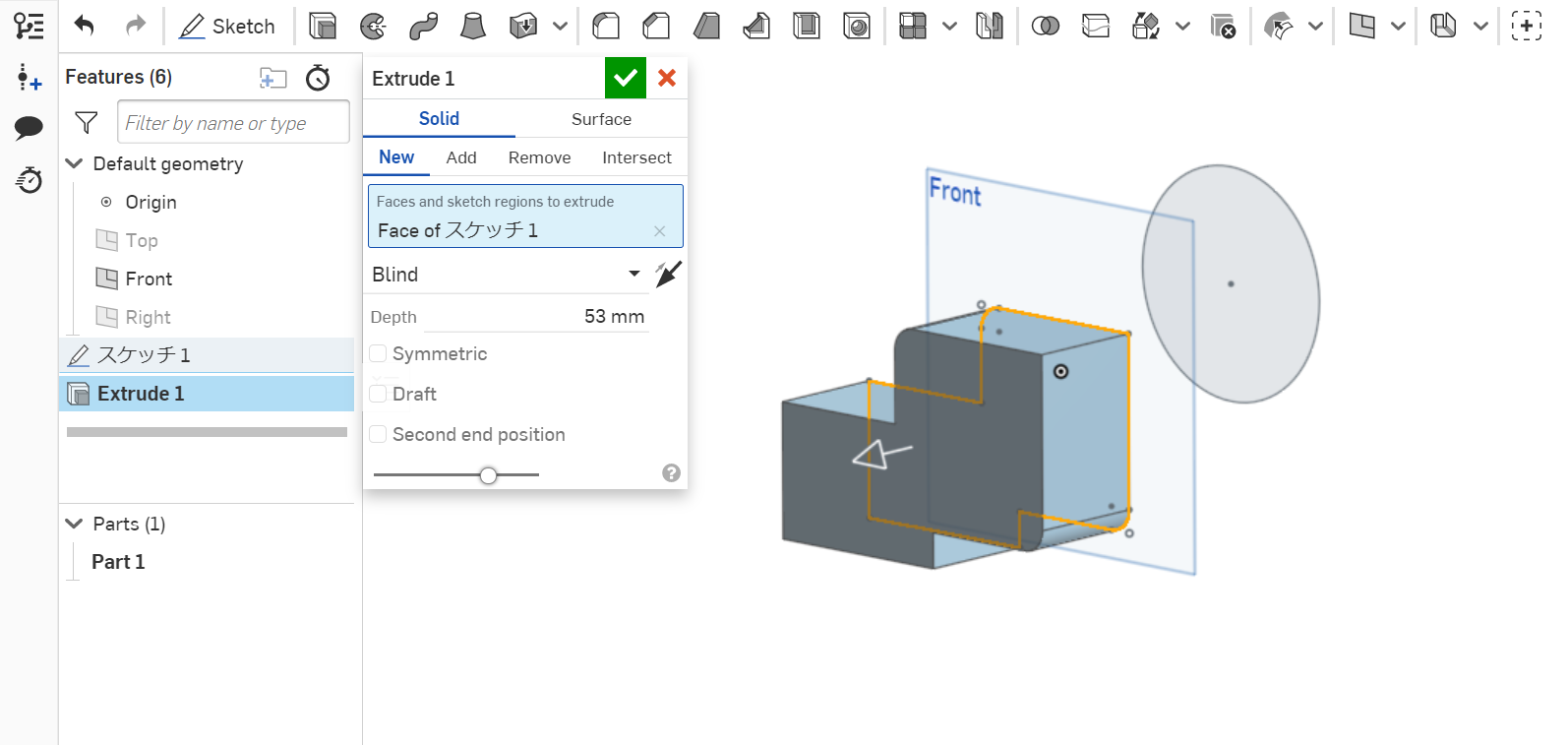Remove the Face of スケッチ 1 selection
The image size is (1568, 745).
tap(660, 231)
